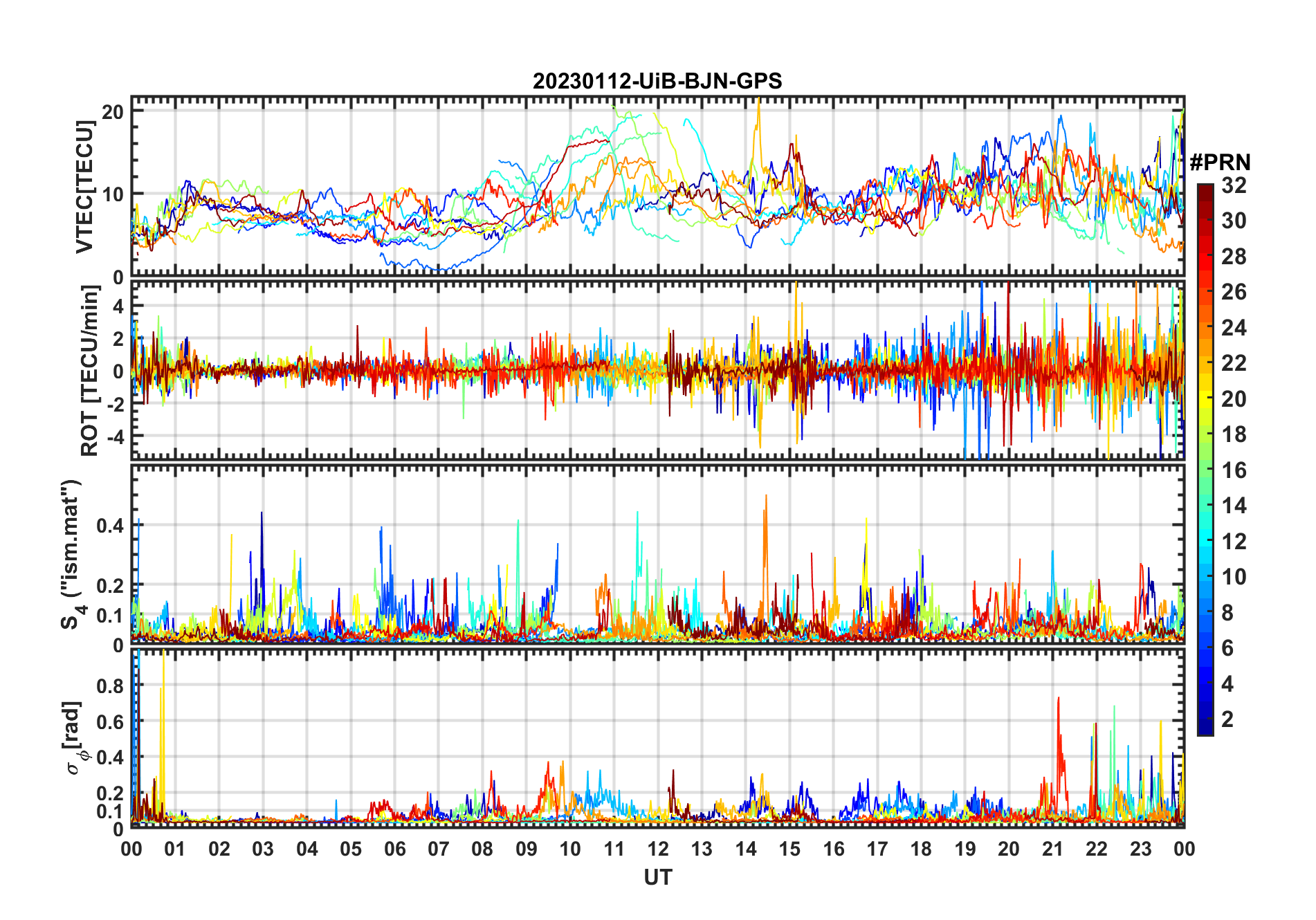This screenshot has width=1316, height=920.
Task: Pick UT axis hour label 13
Action: click(x=702, y=849)
